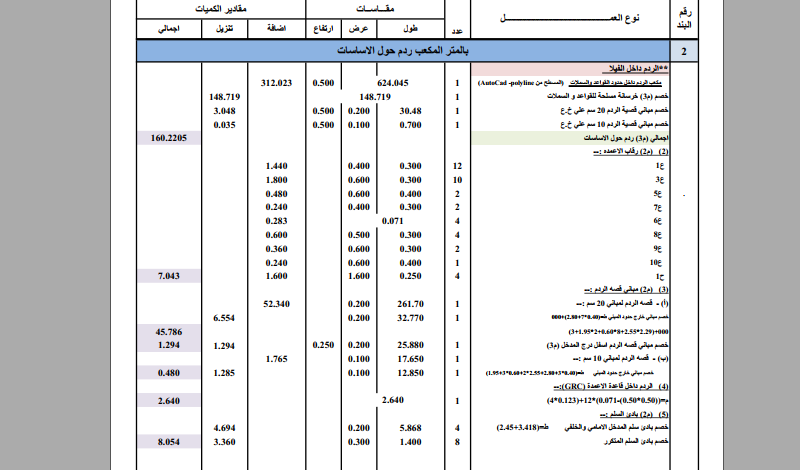Select the addition value 52.340
Viewport: 800px width, 470px height.
[x=277, y=304]
